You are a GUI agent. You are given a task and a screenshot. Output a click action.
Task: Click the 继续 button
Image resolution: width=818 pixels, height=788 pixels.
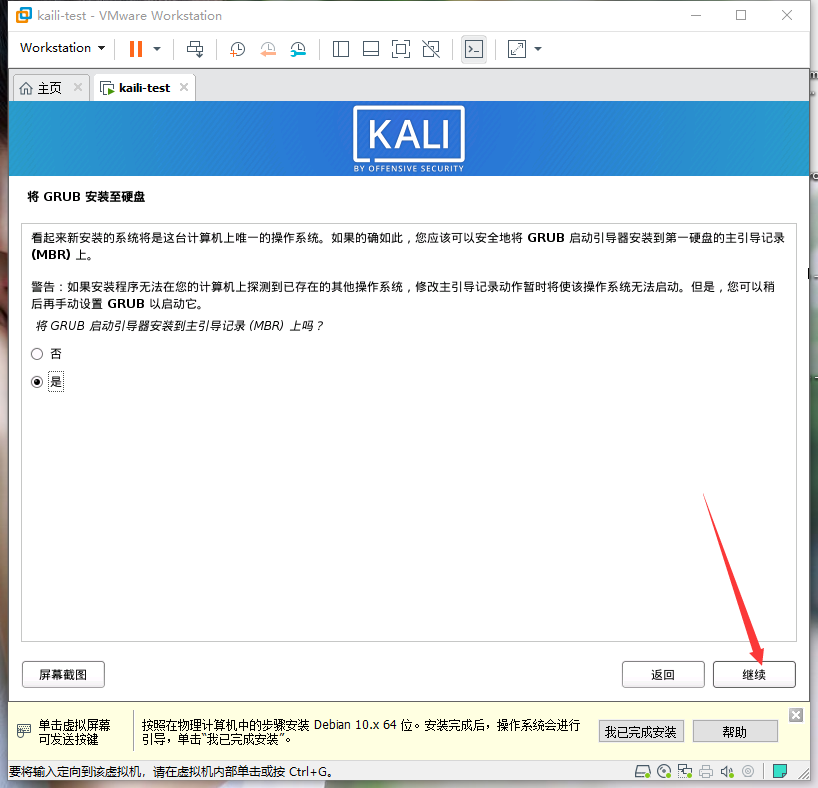coord(753,674)
